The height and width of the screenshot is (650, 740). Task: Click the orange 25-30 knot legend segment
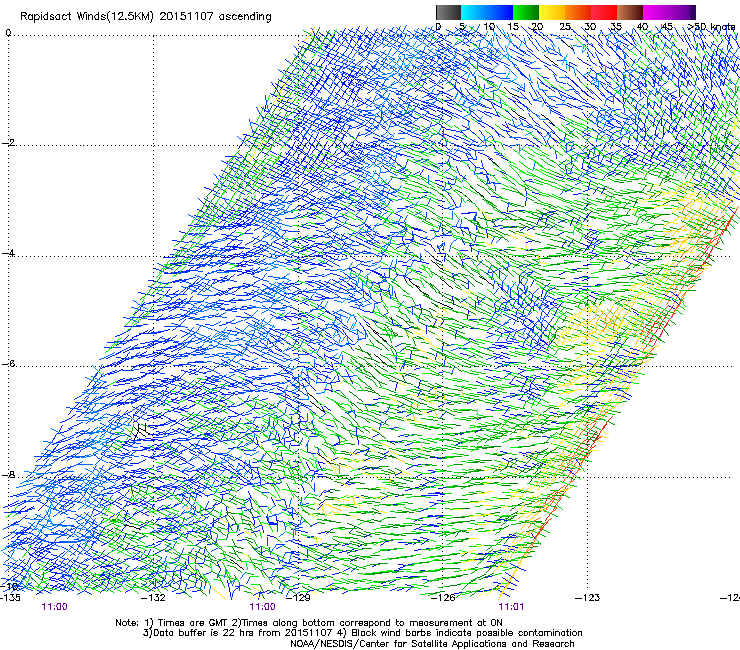tap(578, 12)
